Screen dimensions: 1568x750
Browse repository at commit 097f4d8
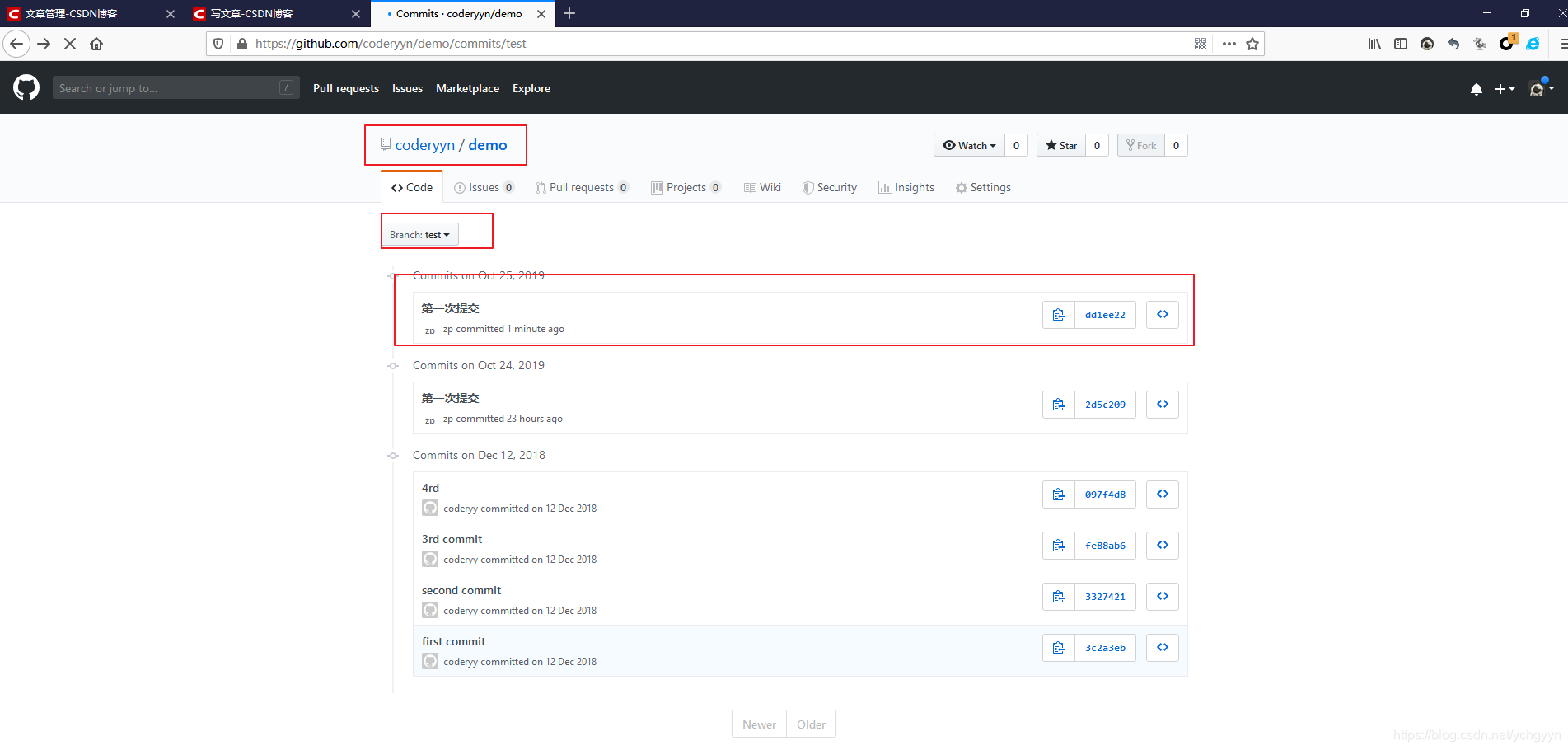(x=1163, y=495)
